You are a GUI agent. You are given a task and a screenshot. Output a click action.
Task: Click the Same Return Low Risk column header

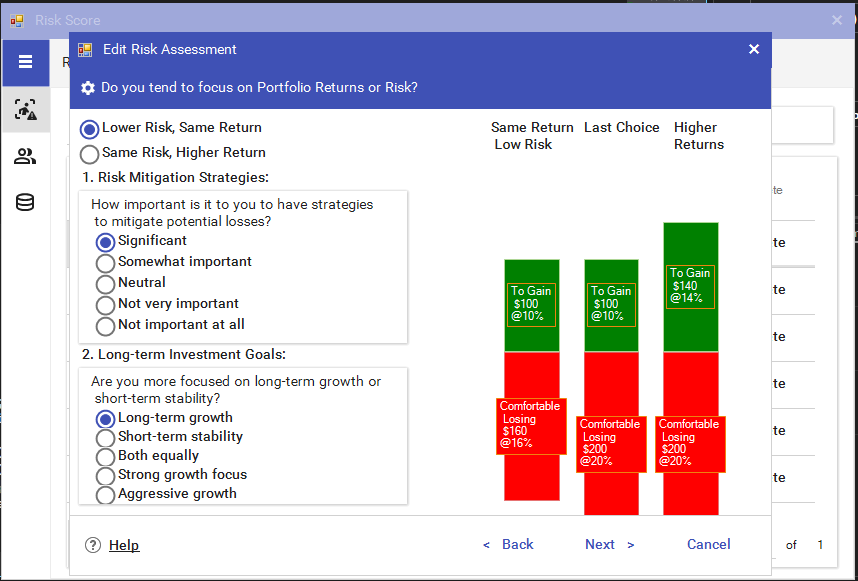(x=532, y=136)
